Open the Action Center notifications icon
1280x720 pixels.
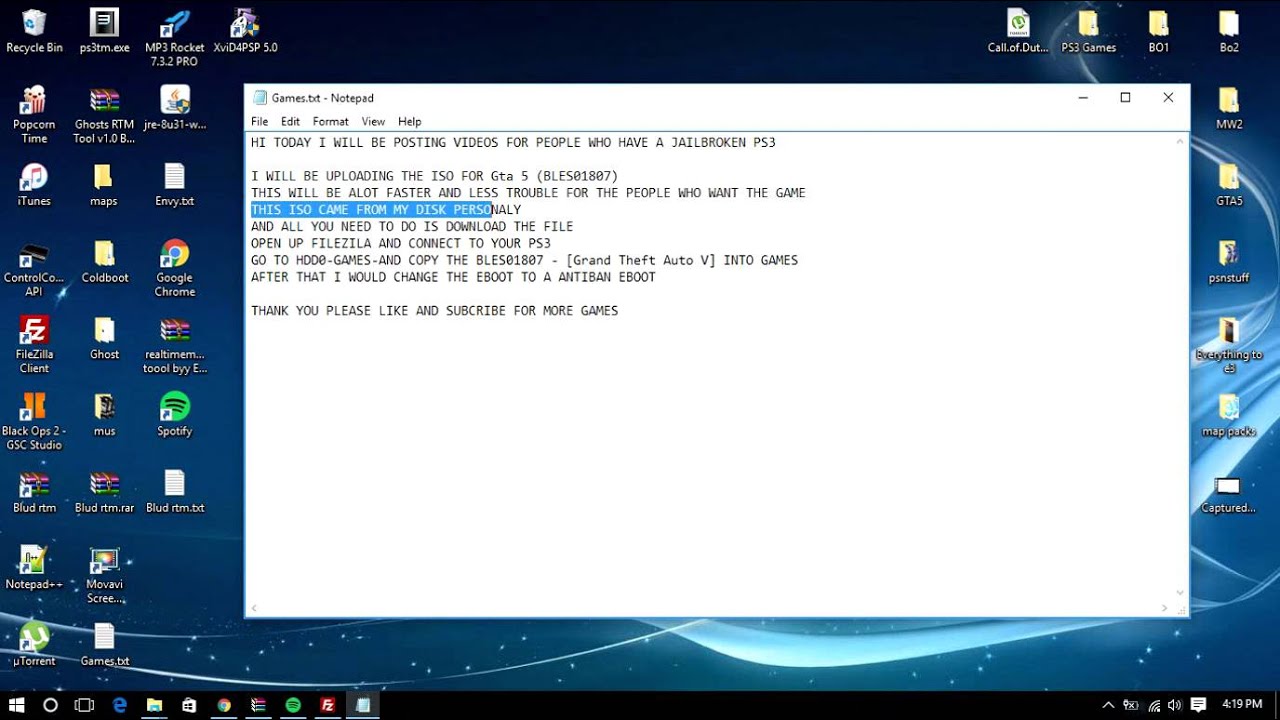coord(1198,705)
